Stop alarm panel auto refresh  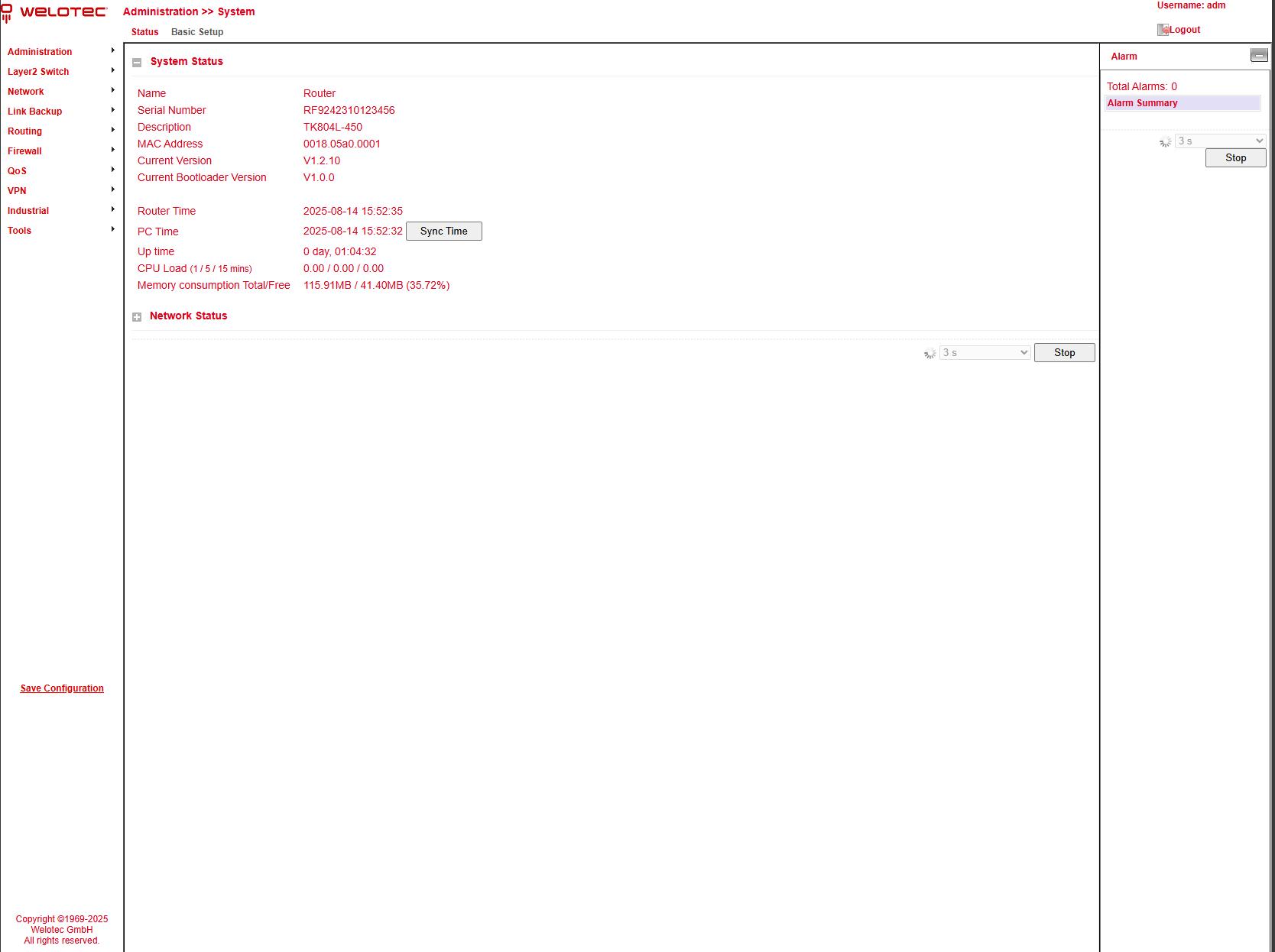[x=1235, y=158]
